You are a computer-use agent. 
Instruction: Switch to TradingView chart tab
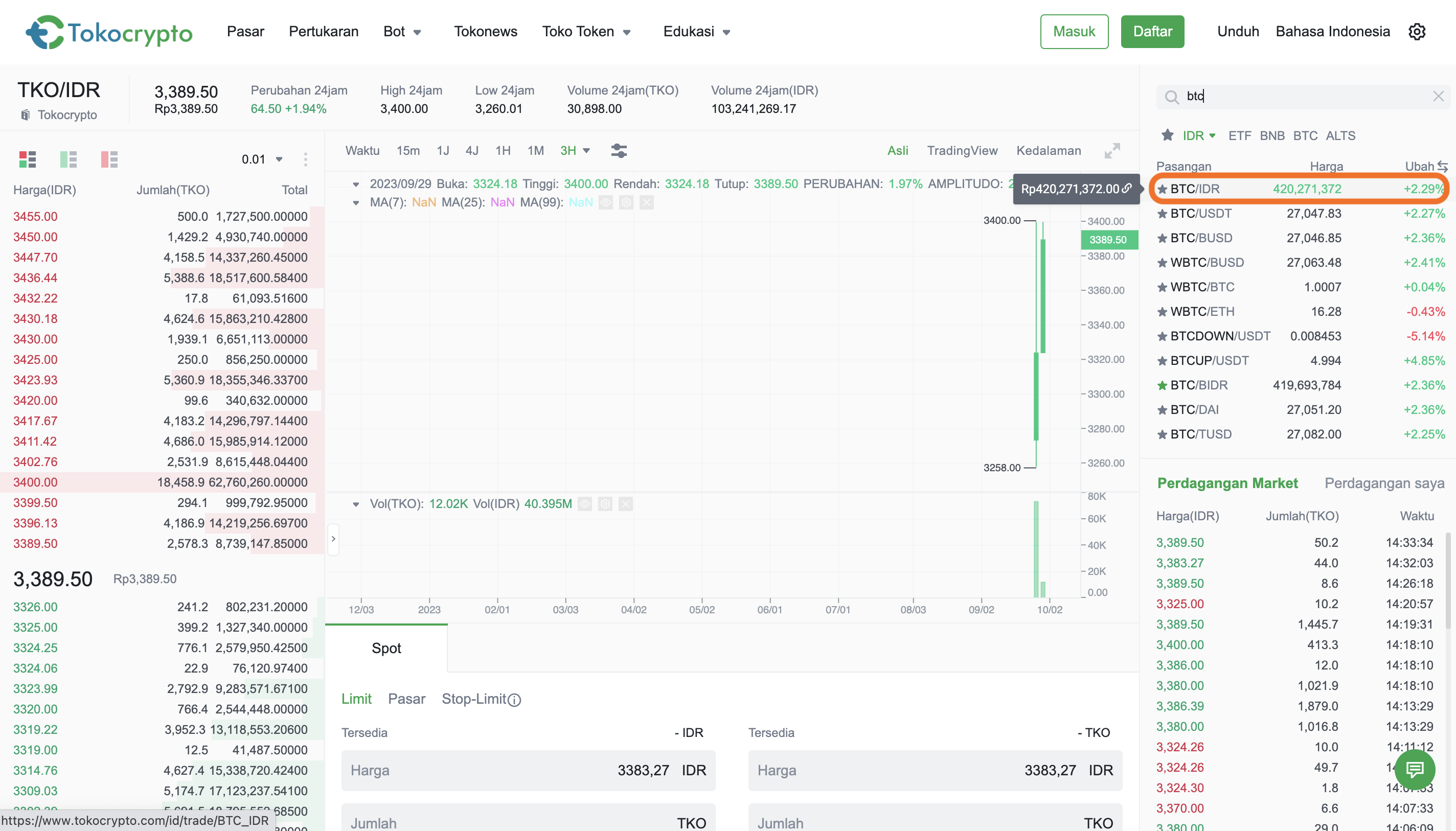(962, 151)
